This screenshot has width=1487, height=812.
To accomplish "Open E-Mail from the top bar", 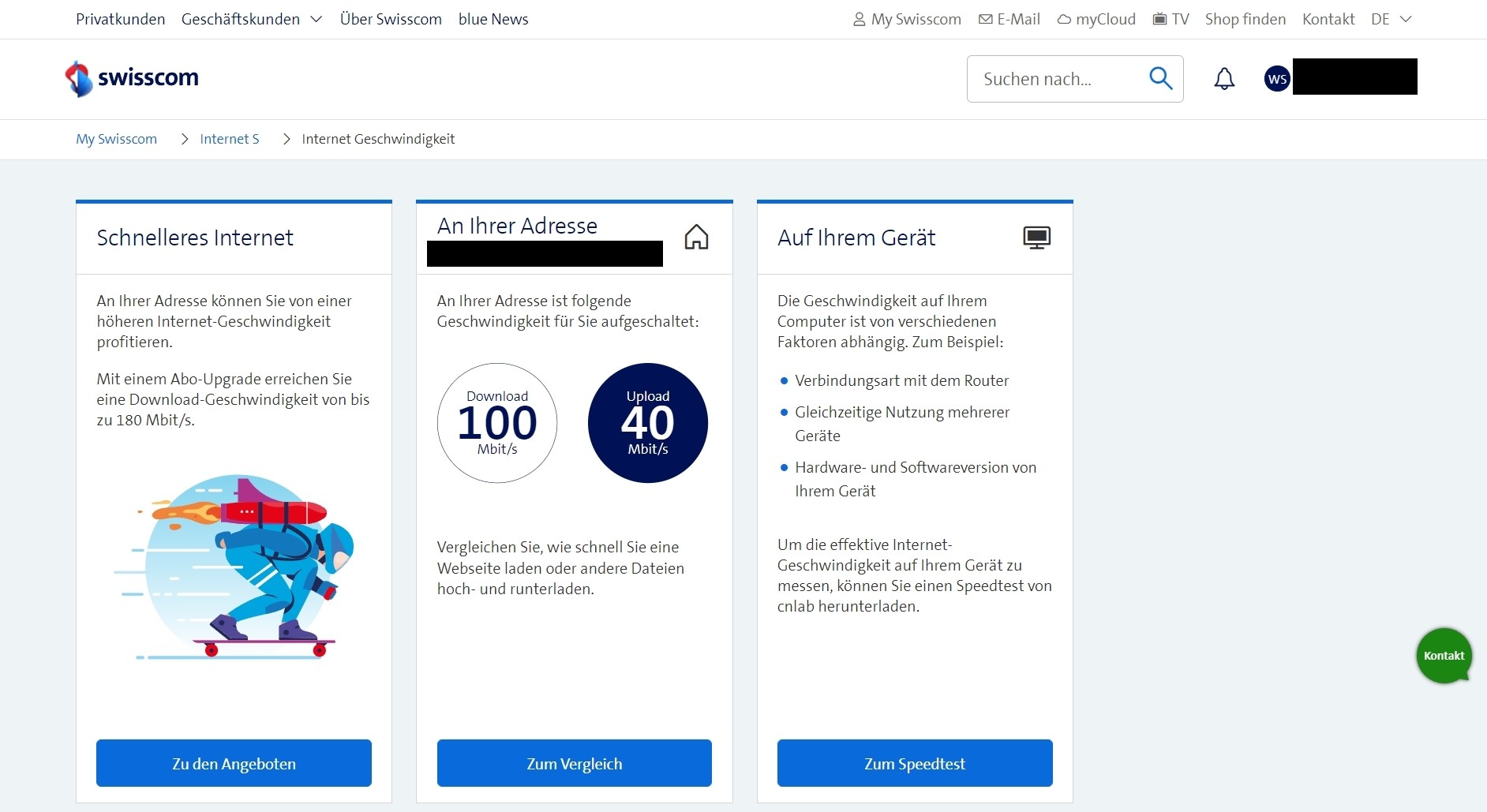I will pyautogui.click(x=1009, y=19).
